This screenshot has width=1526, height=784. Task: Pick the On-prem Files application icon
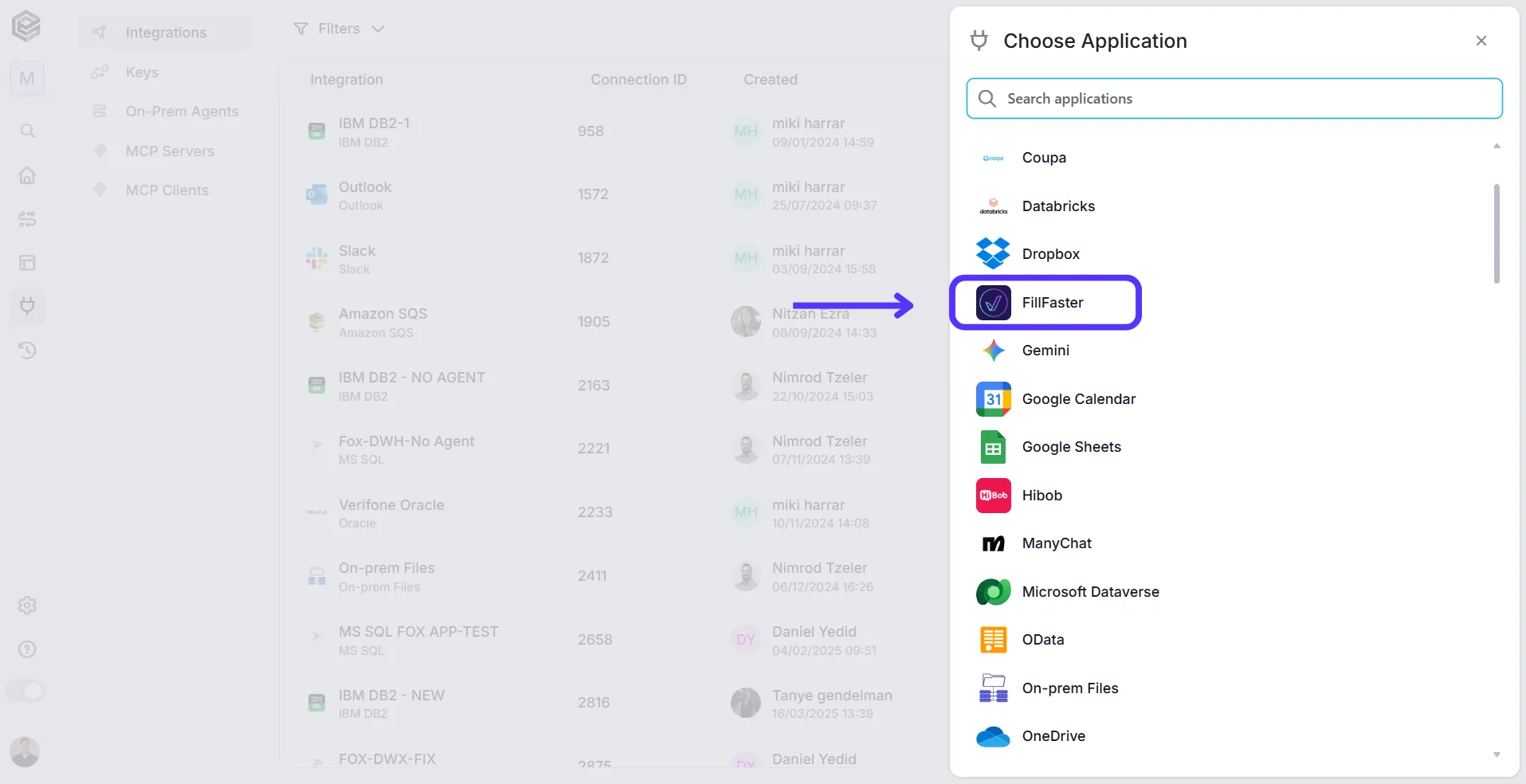point(993,688)
